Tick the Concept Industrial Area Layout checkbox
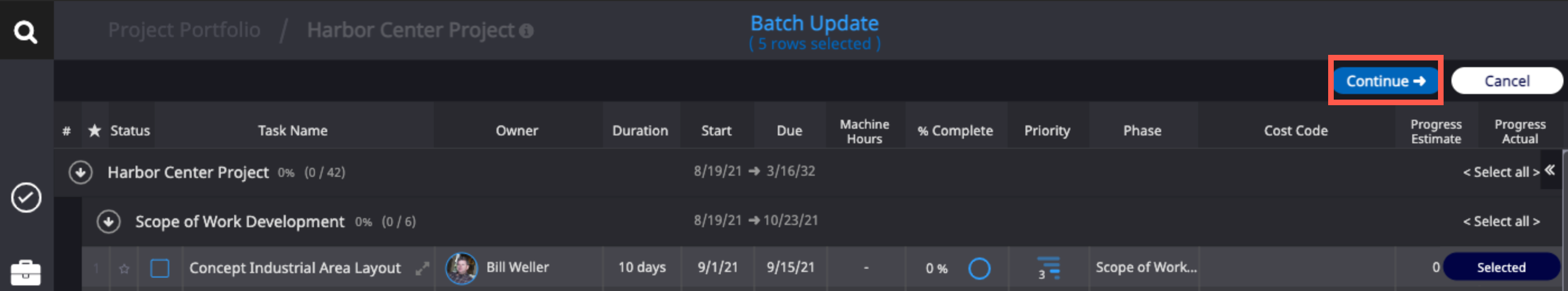Image resolution: width=1568 pixels, height=291 pixels. tap(160, 268)
